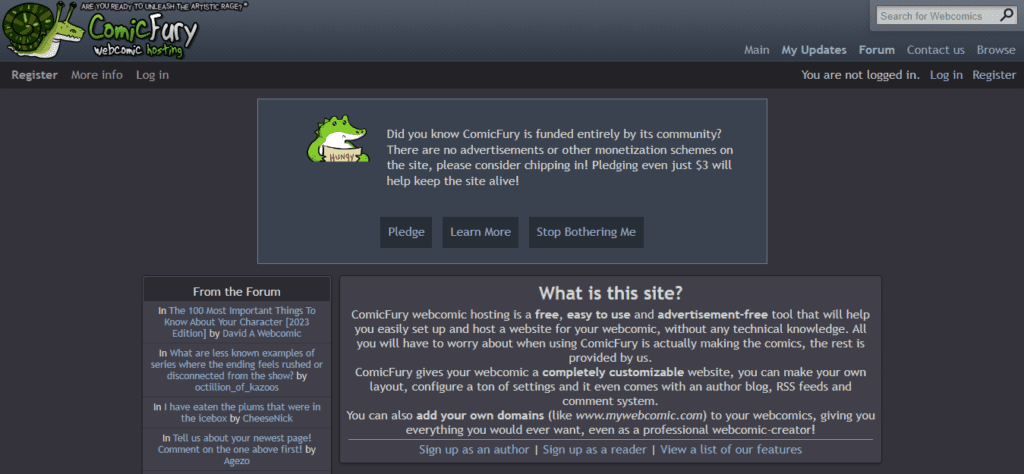Go to the Forum page
The width and height of the screenshot is (1024, 474).
click(x=876, y=50)
